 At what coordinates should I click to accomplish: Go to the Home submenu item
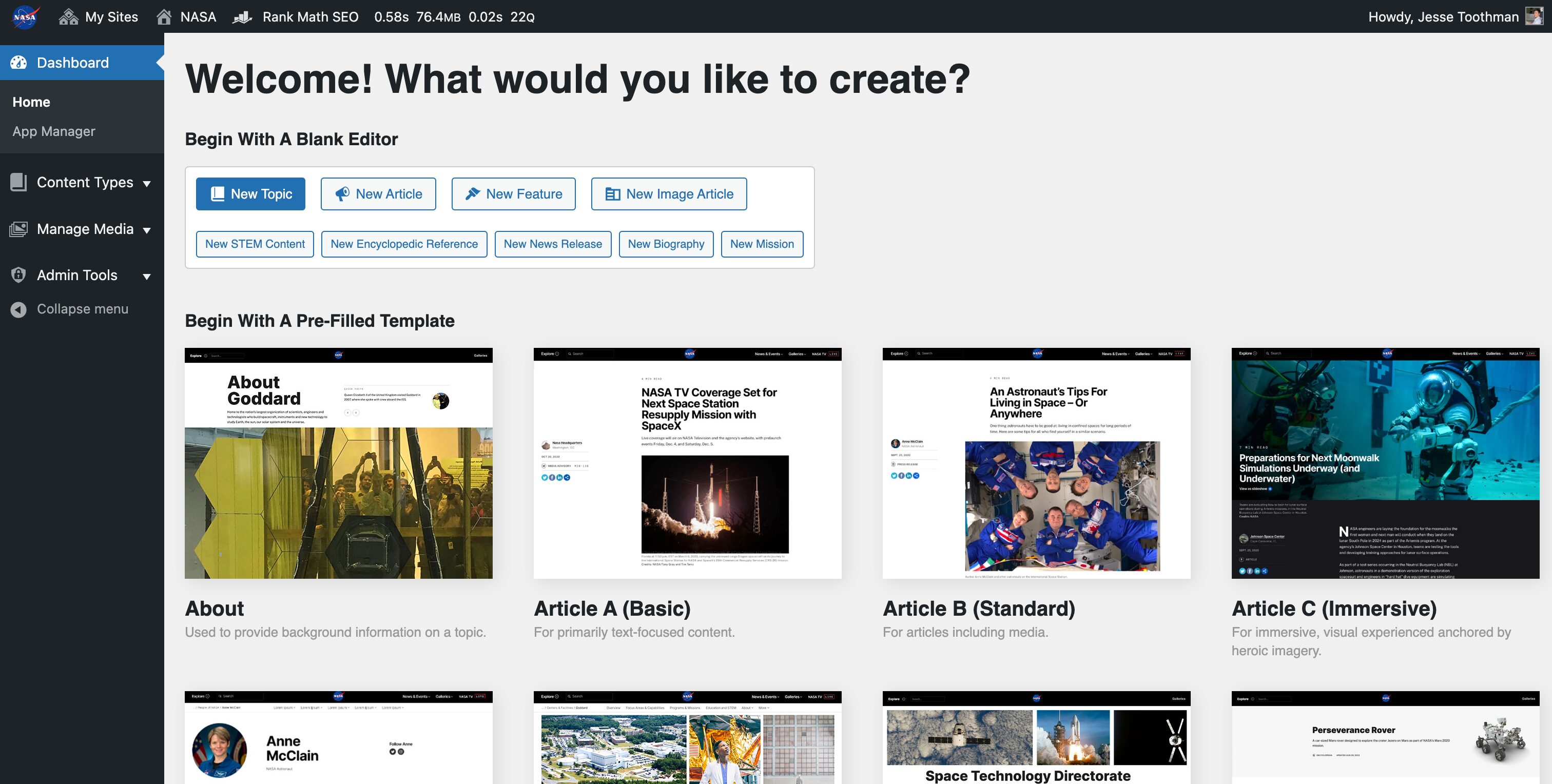pyautogui.click(x=31, y=102)
